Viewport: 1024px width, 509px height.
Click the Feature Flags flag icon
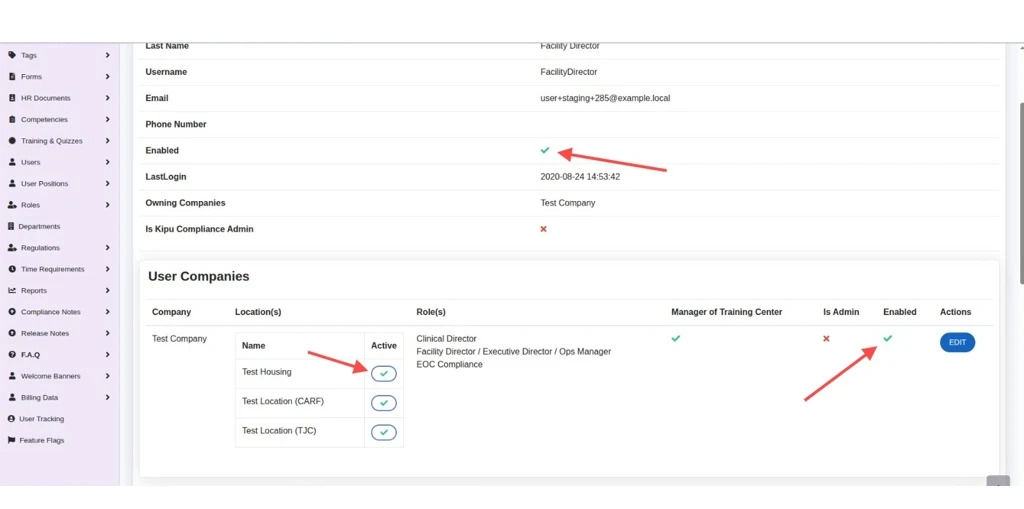coord(11,440)
